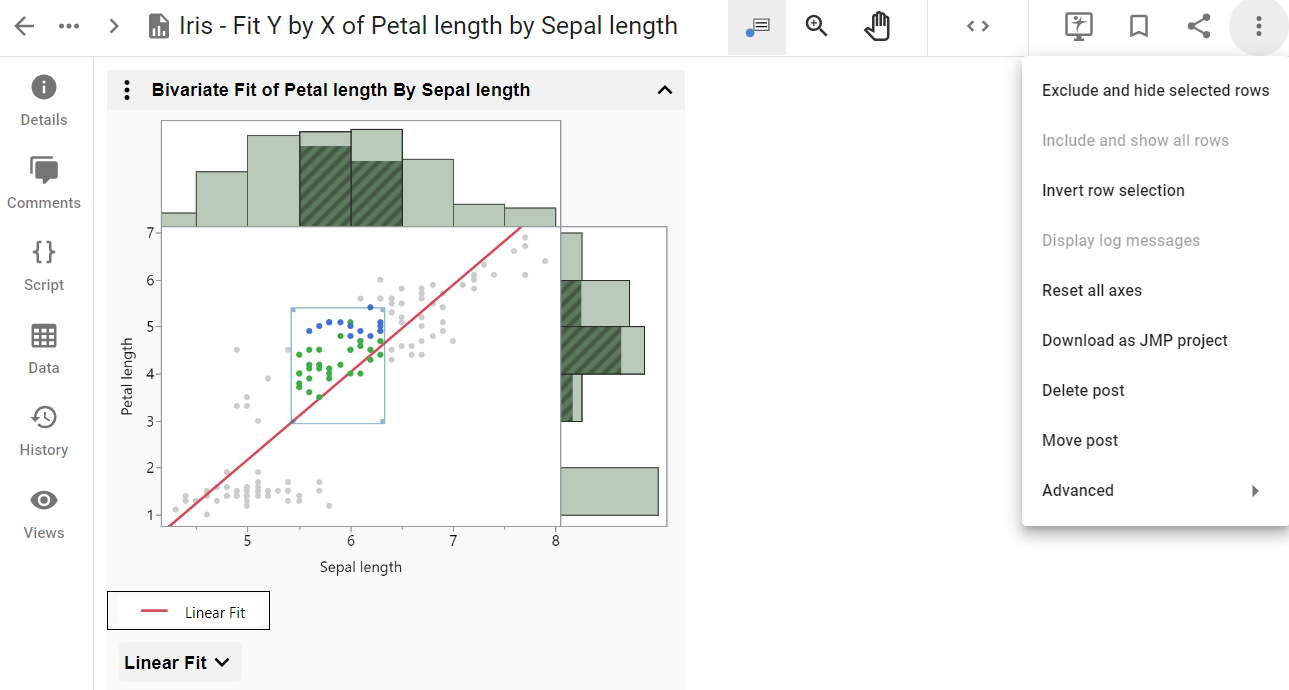The image size is (1289, 690).
Task: Select the magnifier zoom tool
Action: coord(817,27)
